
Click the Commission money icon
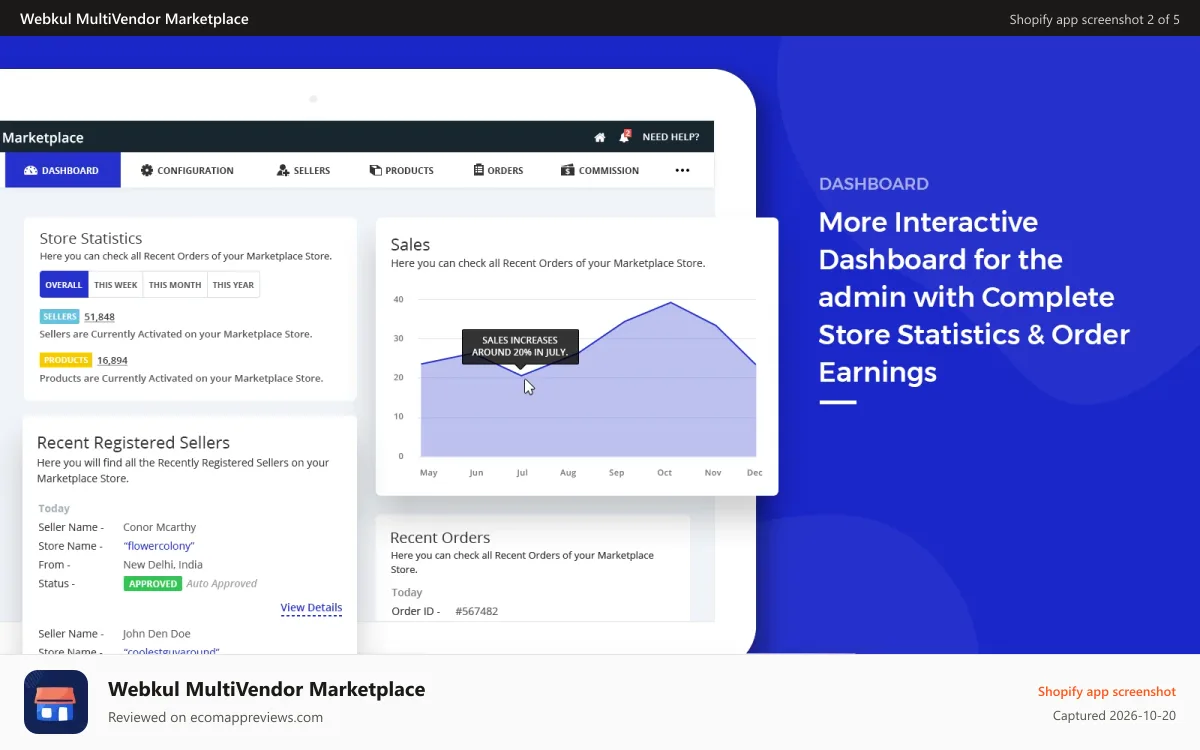coord(568,170)
